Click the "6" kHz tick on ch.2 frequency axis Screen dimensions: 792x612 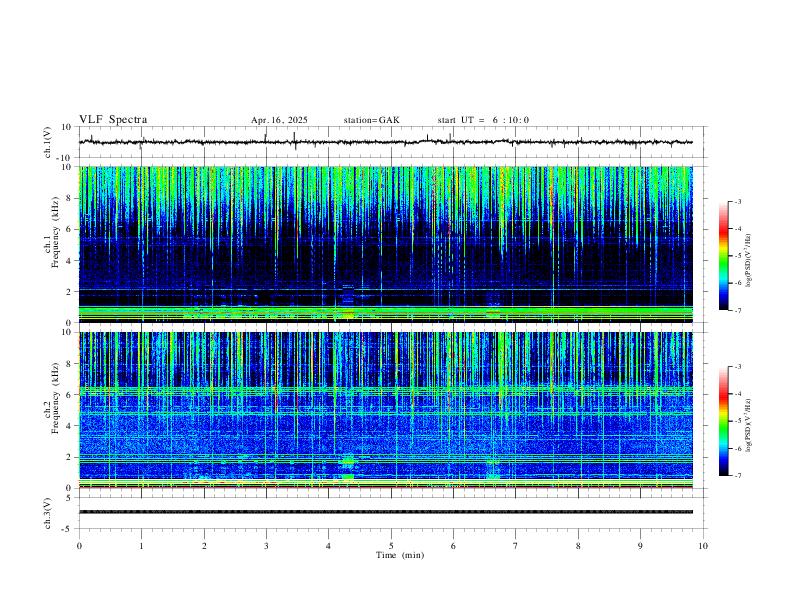tap(69, 395)
